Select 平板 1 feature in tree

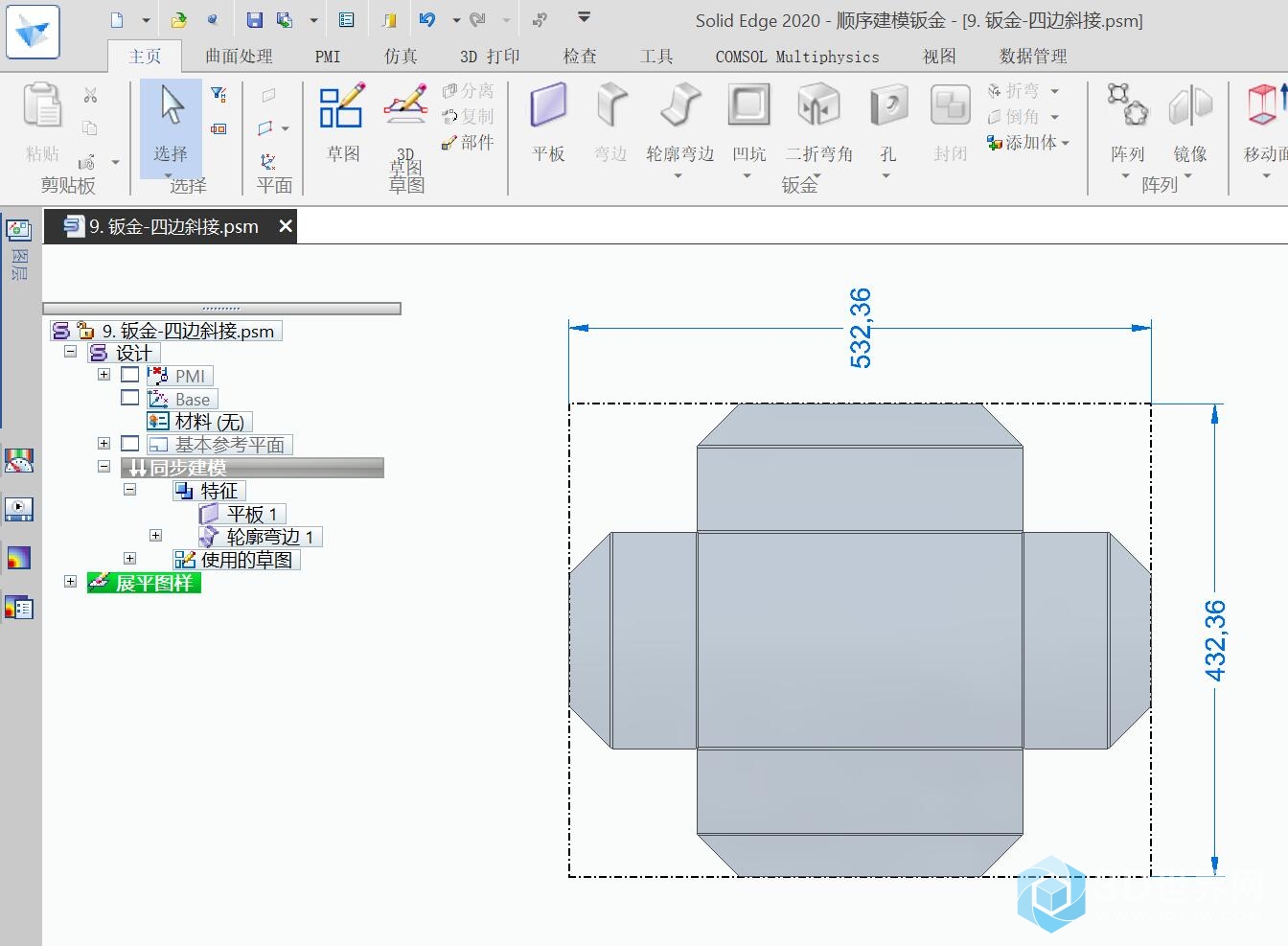241,514
